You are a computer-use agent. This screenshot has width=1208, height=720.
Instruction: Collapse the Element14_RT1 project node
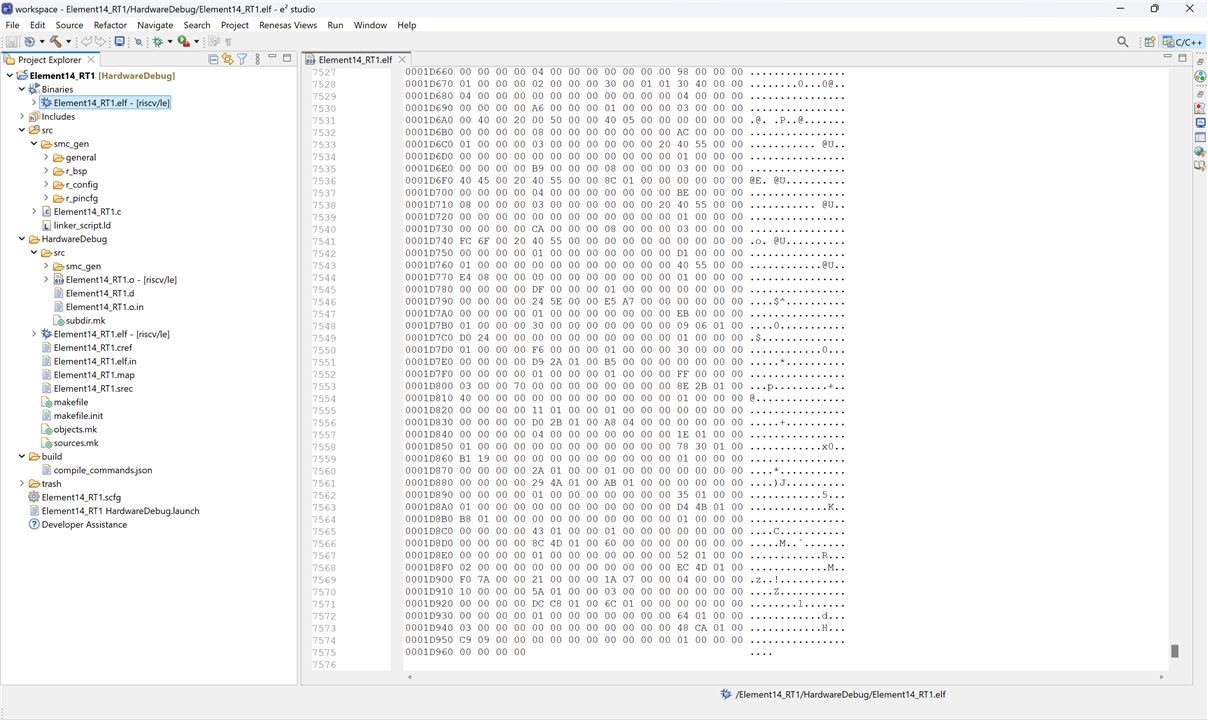[10, 76]
